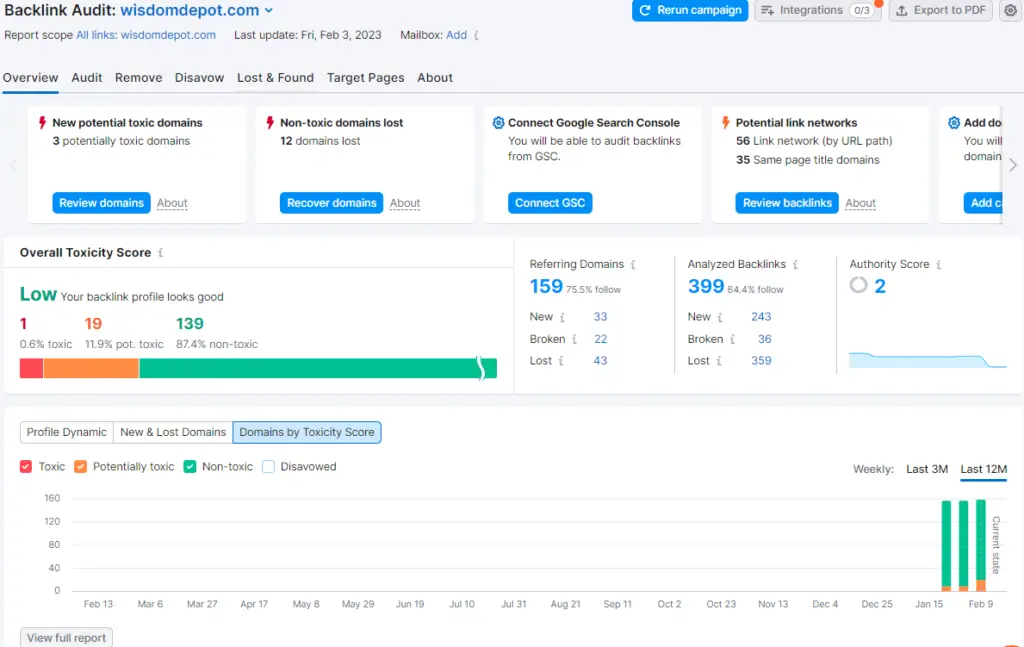Select the Last 3M time range
Viewport: 1024px width, 647px height.
tap(927, 469)
